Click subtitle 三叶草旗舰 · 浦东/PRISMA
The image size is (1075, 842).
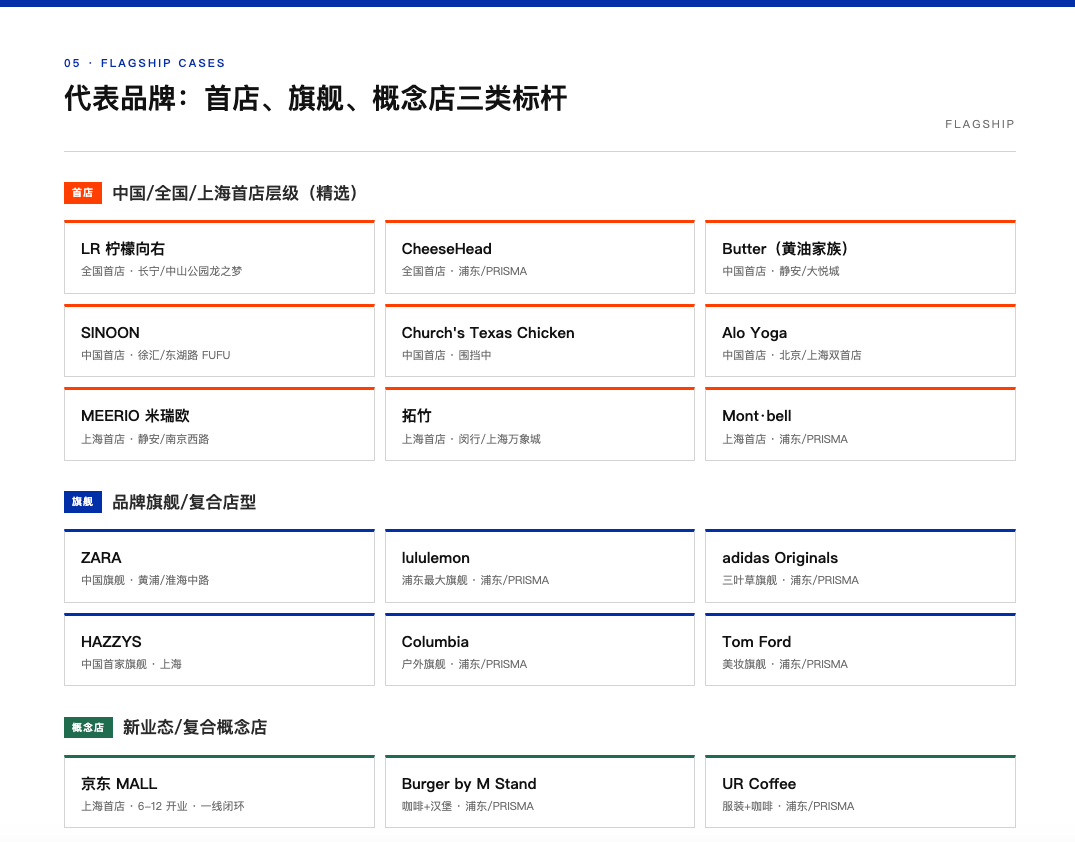tap(790, 580)
